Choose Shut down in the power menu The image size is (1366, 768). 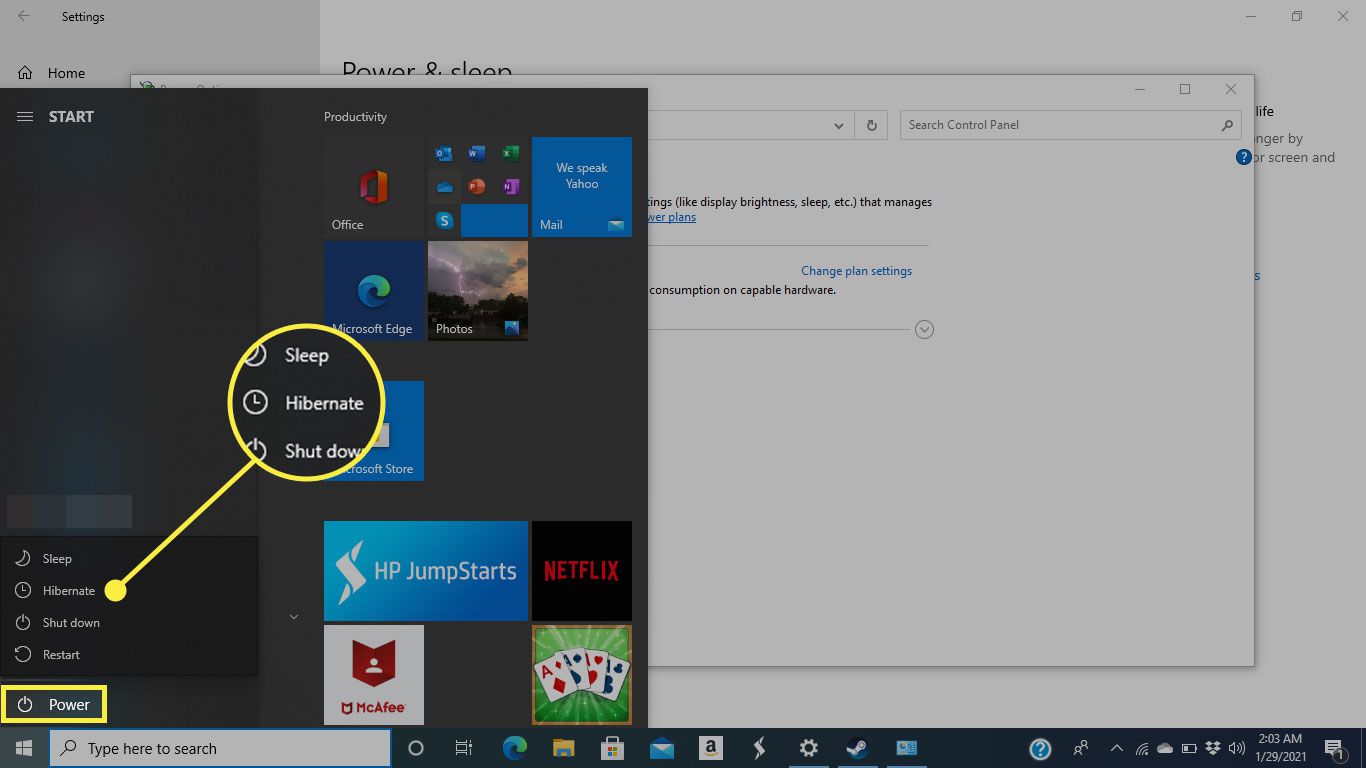tap(129, 623)
